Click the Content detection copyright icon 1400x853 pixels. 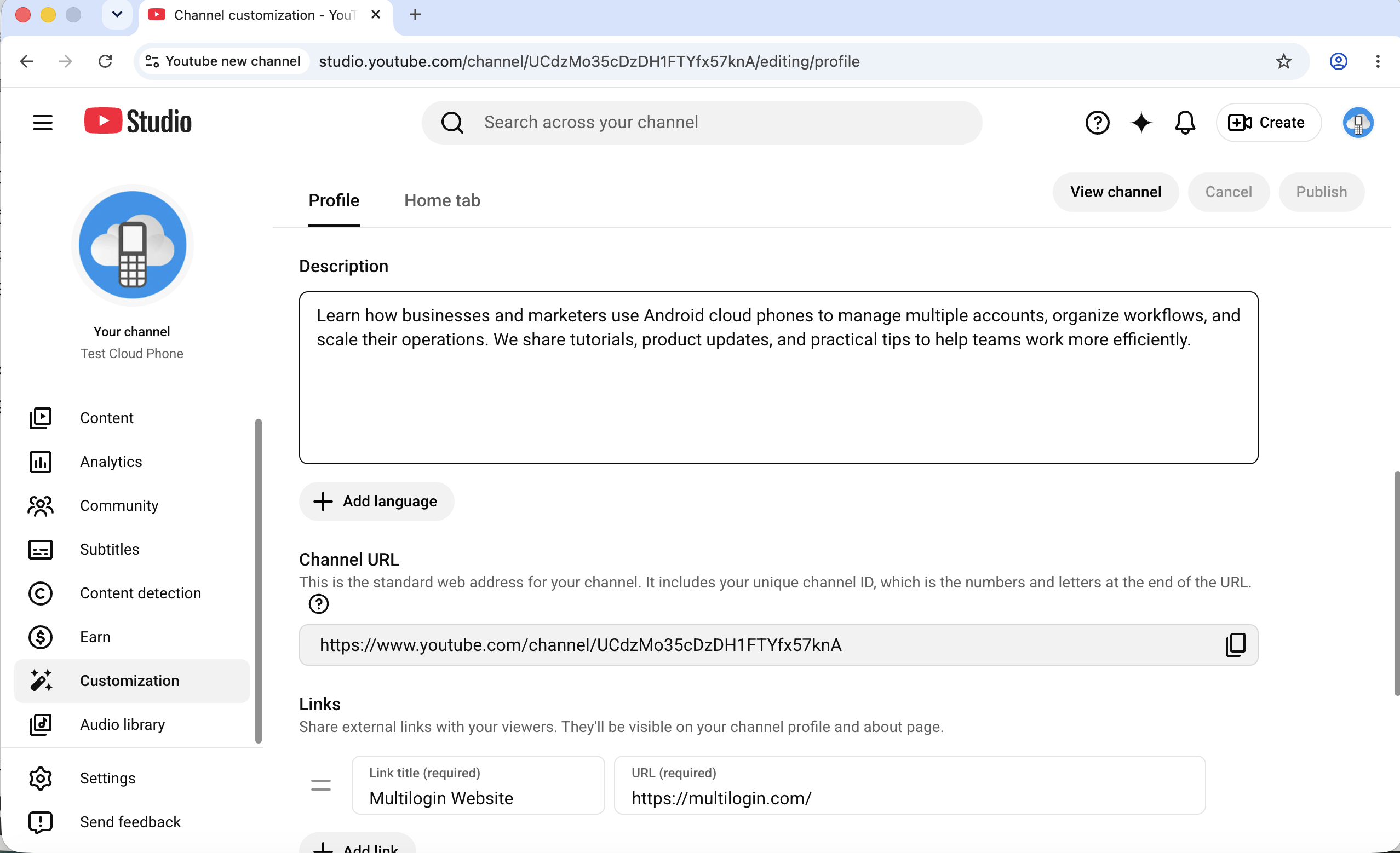click(41, 593)
